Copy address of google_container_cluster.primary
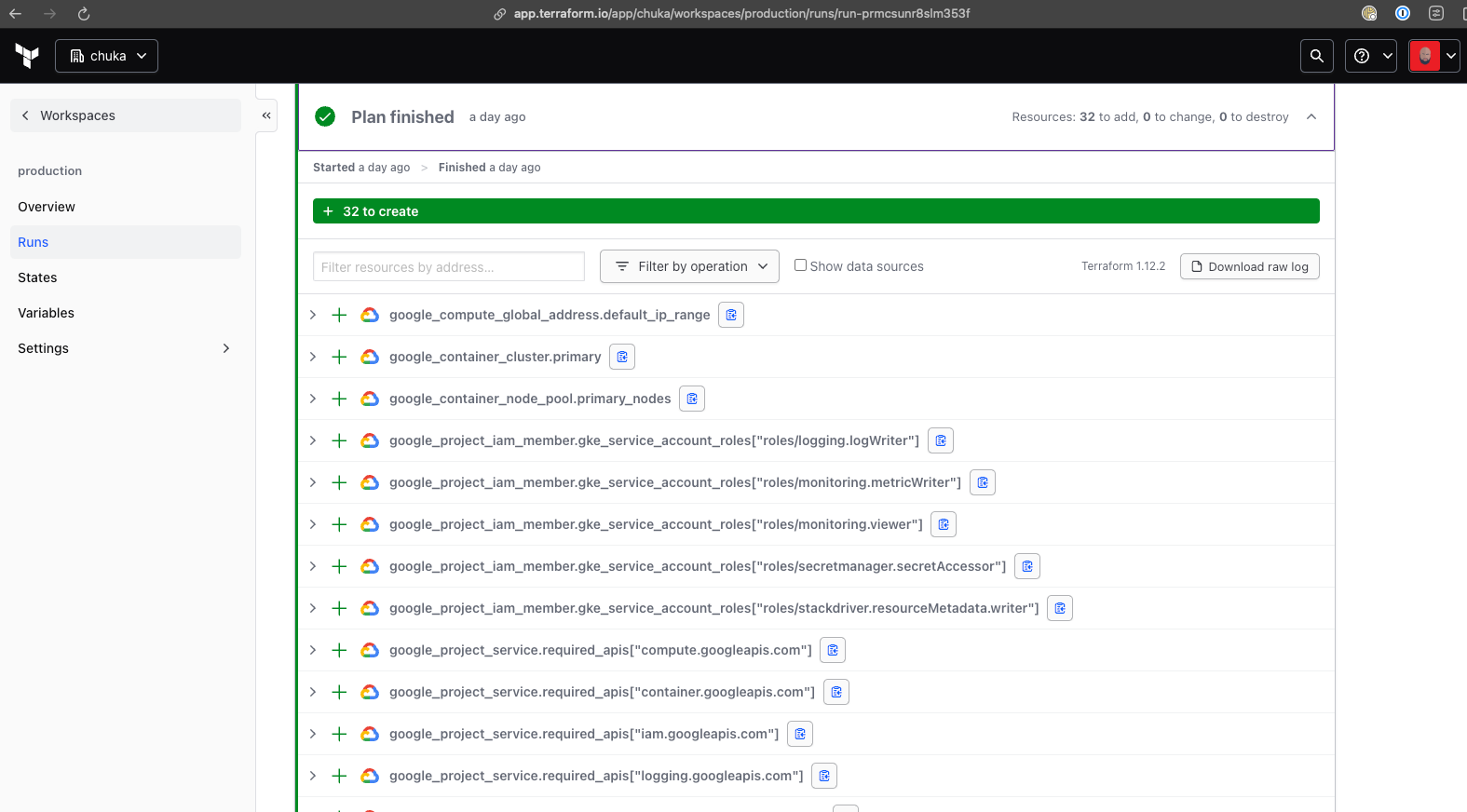The height and width of the screenshot is (812, 1467). (622, 357)
